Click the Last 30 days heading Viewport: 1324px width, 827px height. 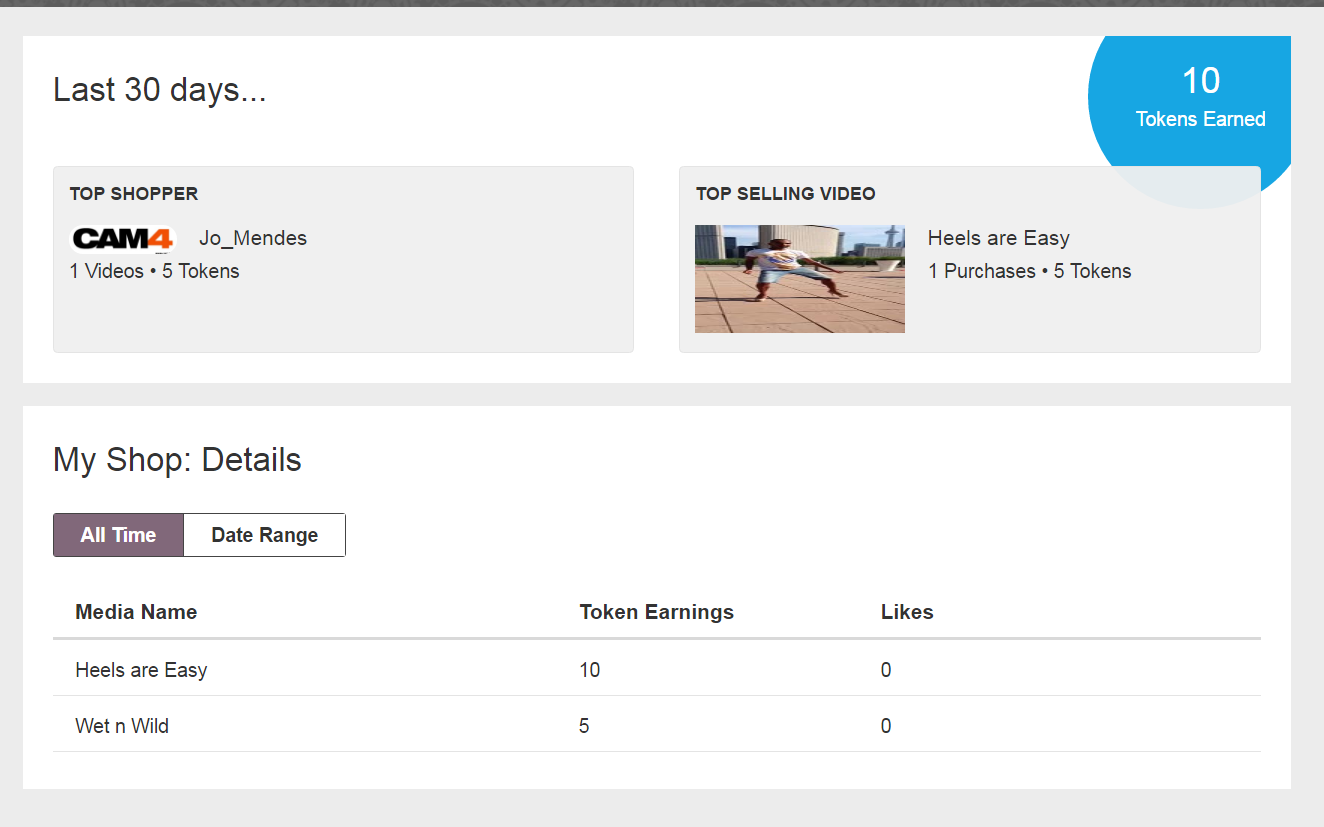pyautogui.click(x=159, y=90)
